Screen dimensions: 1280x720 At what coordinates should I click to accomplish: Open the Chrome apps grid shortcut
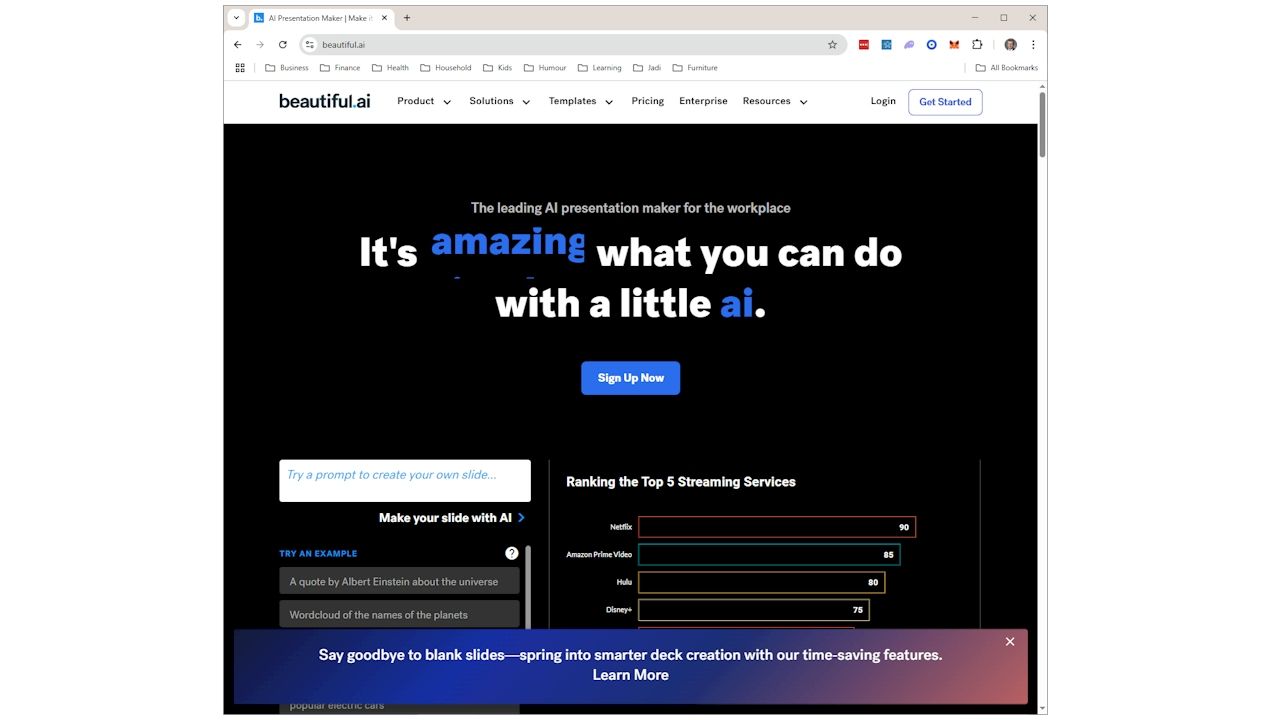240,68
